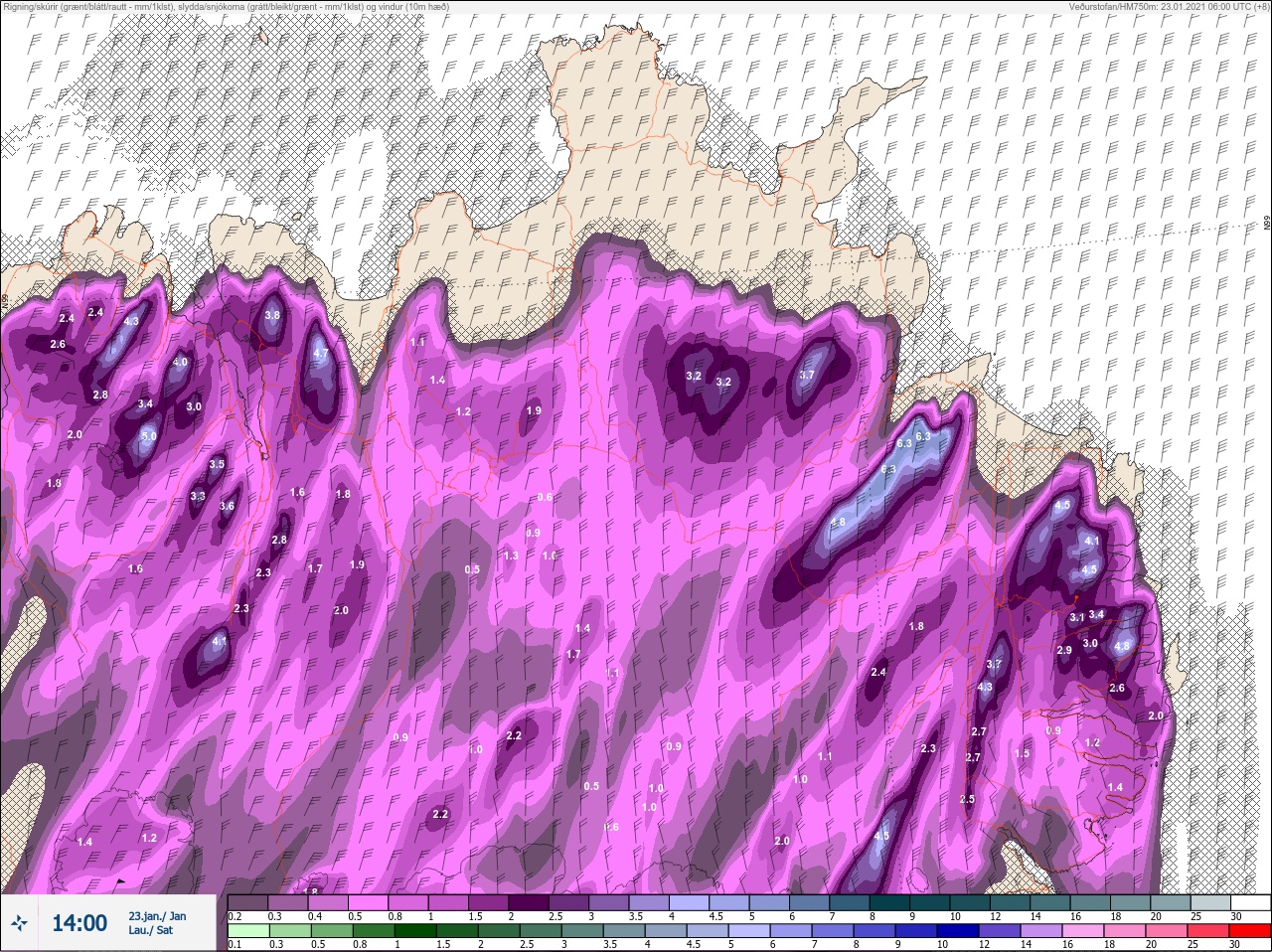Pick the bottom-row pink legend swatch between 16 and 18
Screen dimensions: 1272x952
[1081, 931]
